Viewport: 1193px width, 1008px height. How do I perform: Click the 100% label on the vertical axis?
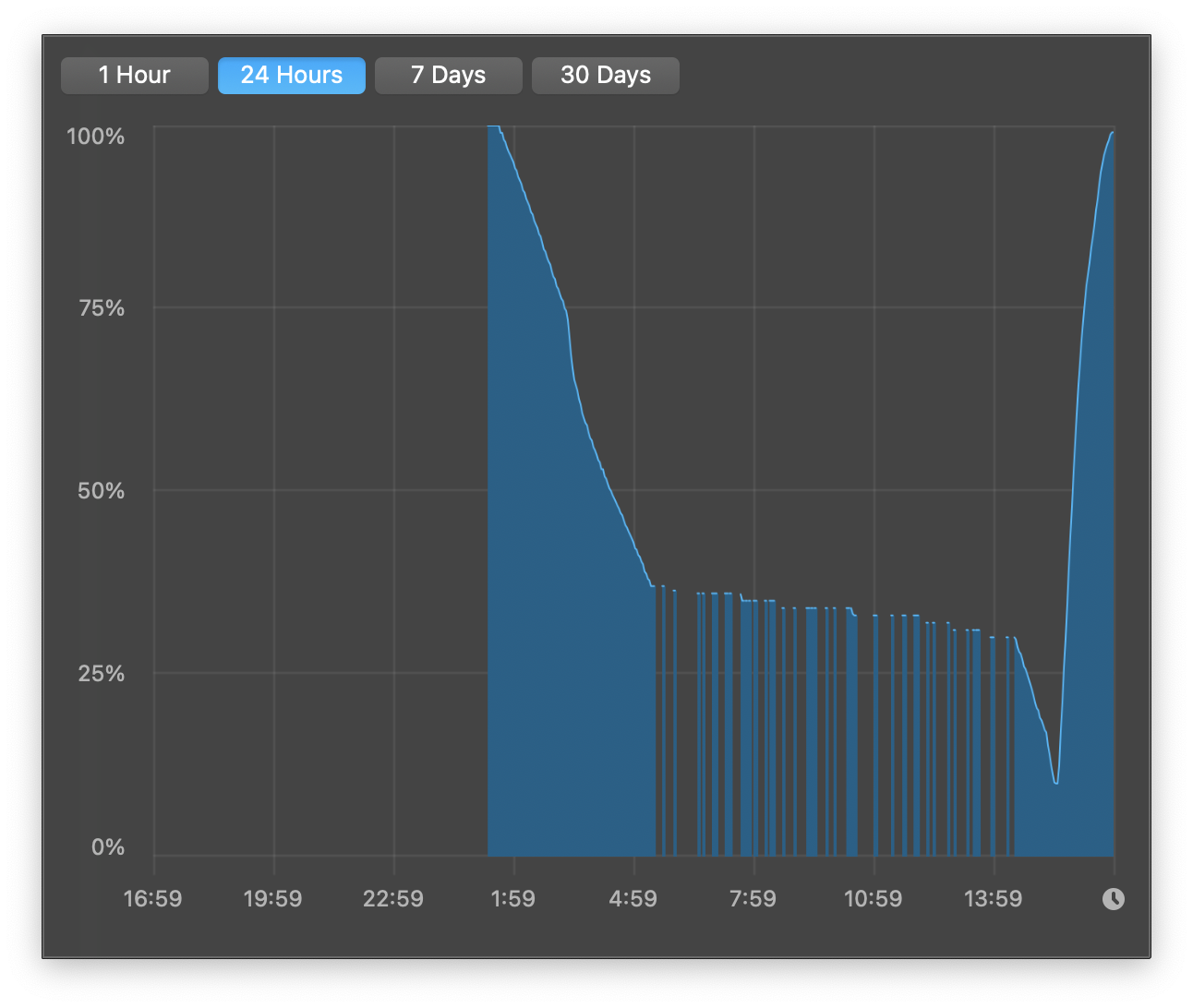96,137
